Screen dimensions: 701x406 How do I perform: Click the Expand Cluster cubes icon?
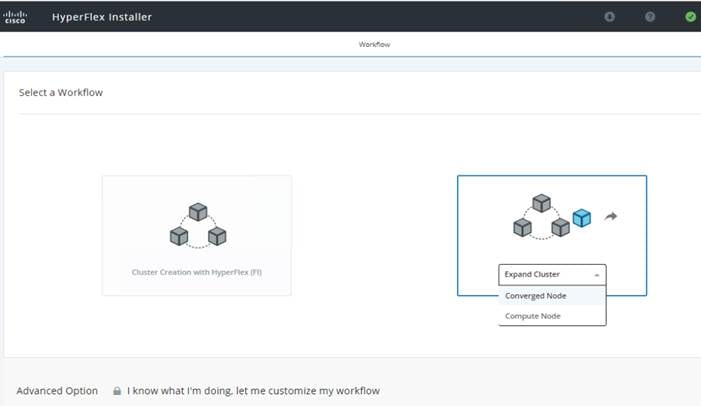click(x=541, y=217)
